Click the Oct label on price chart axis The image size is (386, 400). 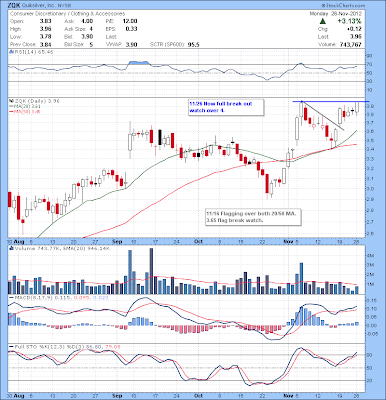[x=199, y=241]
